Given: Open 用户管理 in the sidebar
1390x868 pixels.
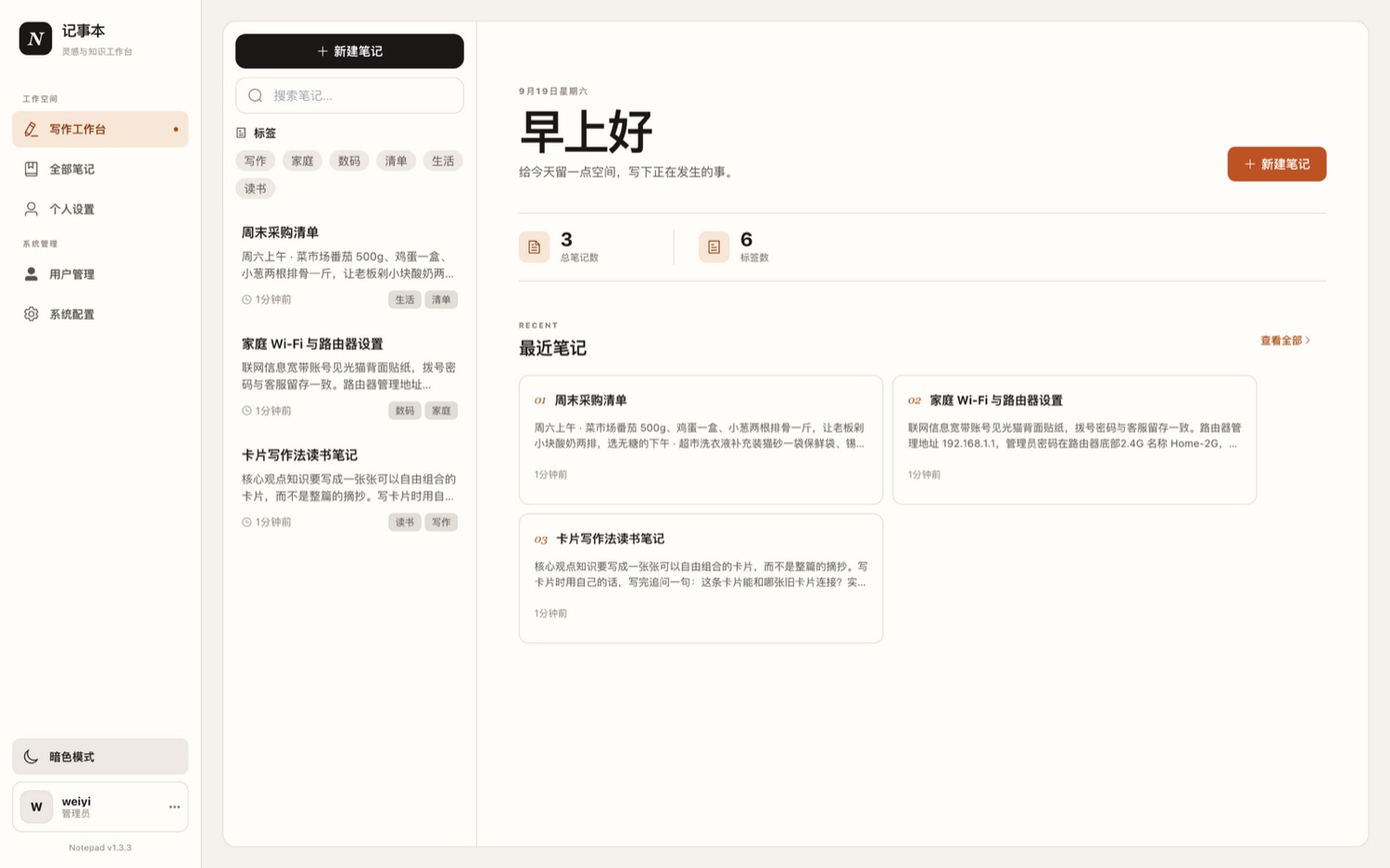Looking at the screenshot, I should pos(100,273).
